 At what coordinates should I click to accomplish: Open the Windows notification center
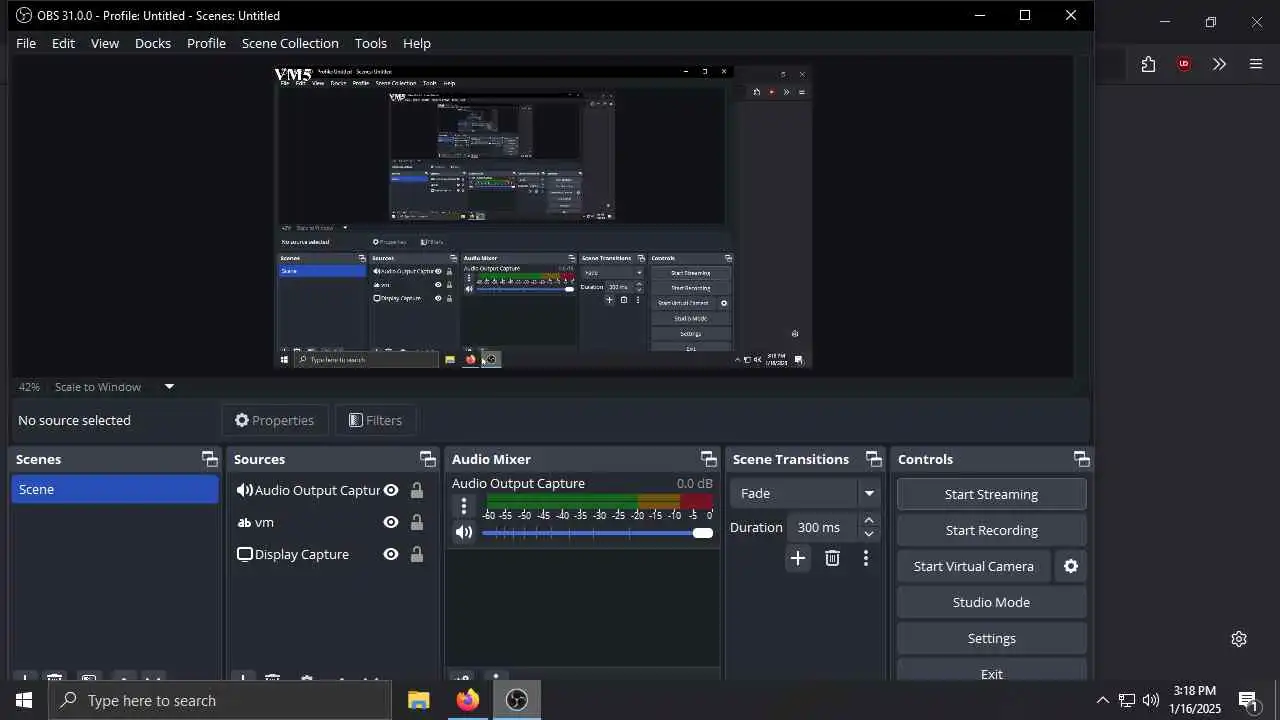tap(1248, 700)
